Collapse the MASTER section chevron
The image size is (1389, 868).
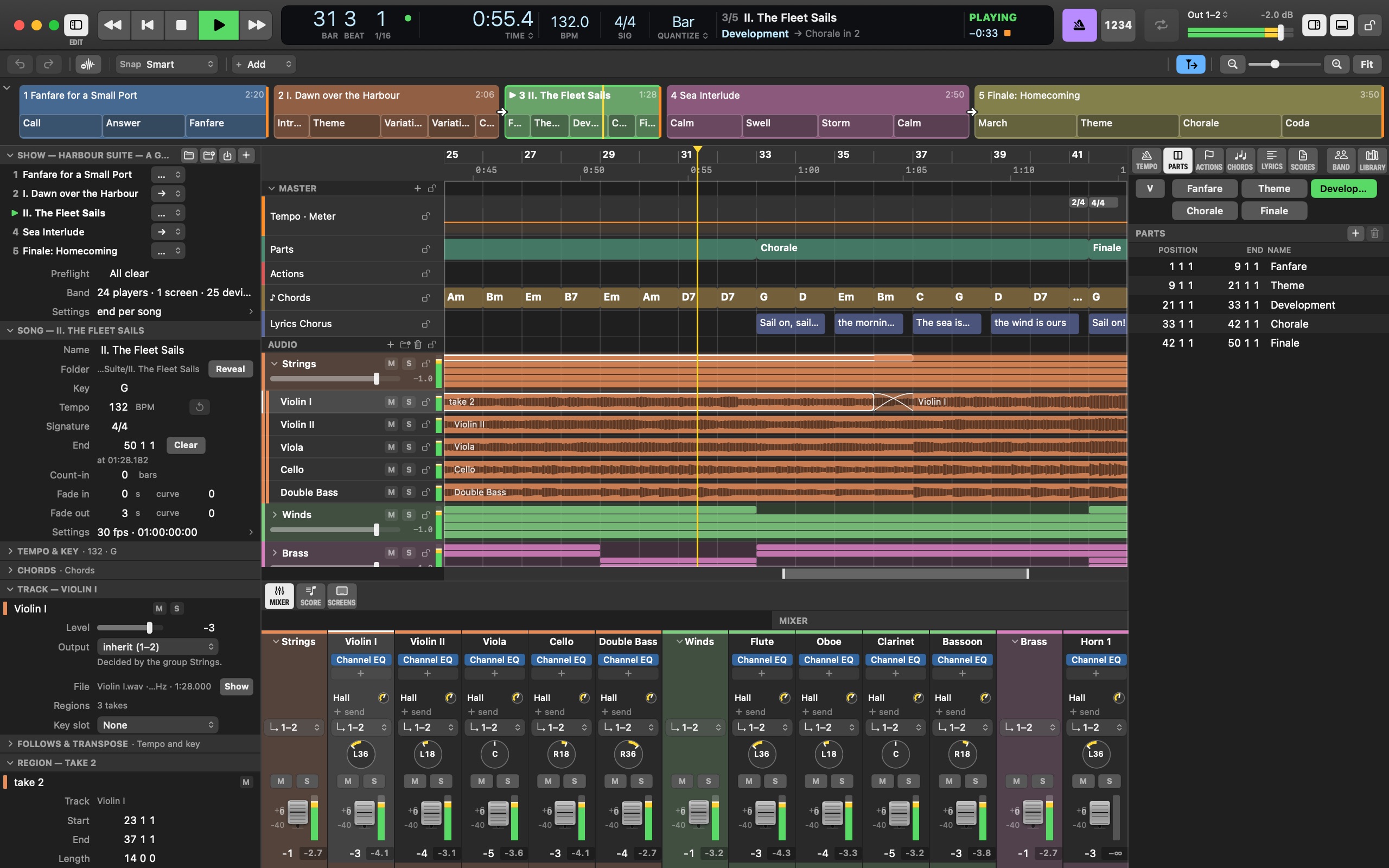(271, 188)
